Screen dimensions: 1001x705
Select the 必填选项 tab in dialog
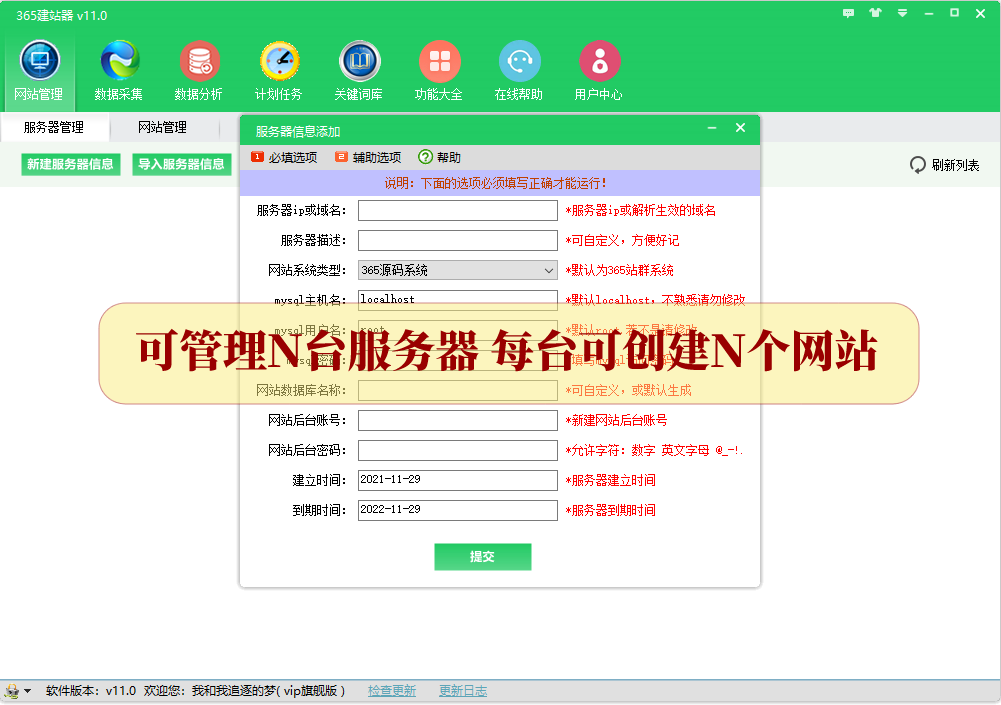coord(285,157)
